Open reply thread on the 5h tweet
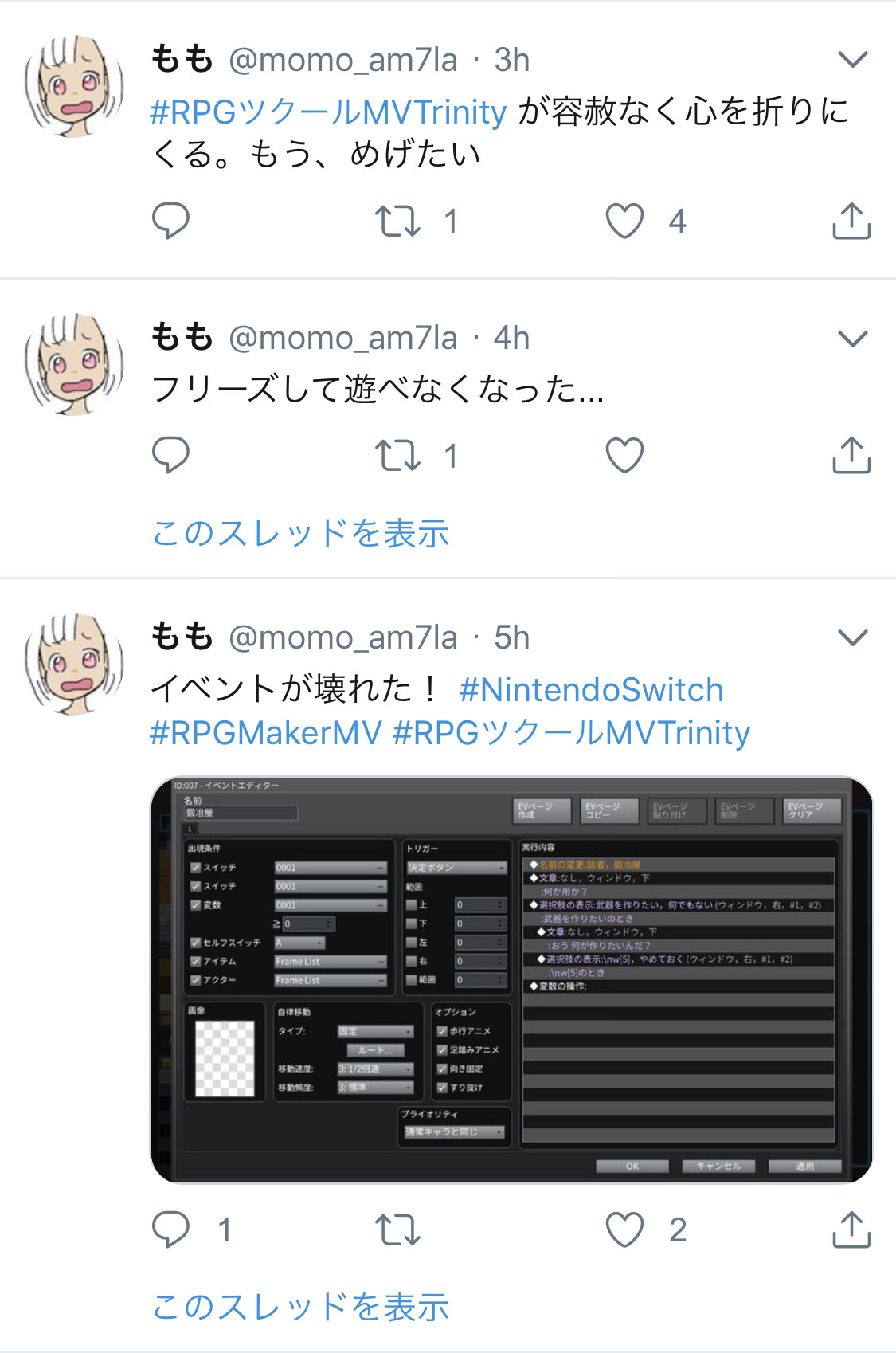This screenshot has height=1353, width=896. (x=170, y=1229)
